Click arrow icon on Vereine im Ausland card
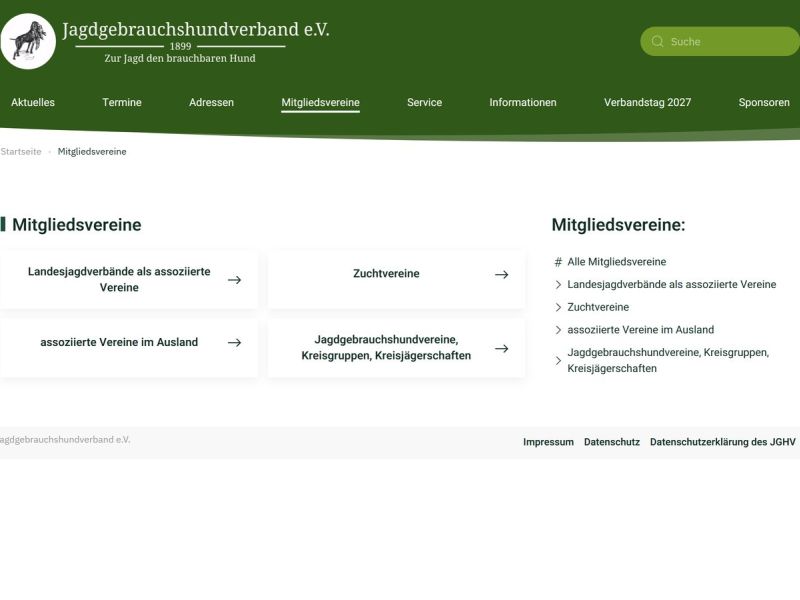Viewport: 800px width, 600px height. (235, 343)
